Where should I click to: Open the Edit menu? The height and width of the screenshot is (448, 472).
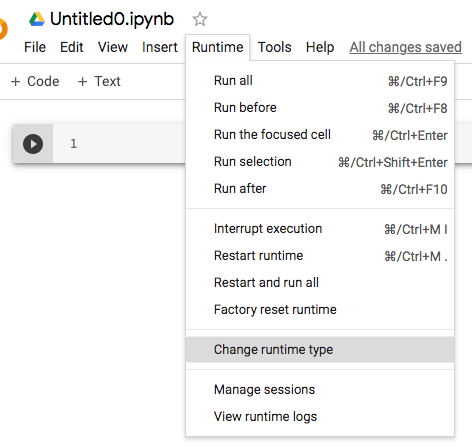[71, 47]
